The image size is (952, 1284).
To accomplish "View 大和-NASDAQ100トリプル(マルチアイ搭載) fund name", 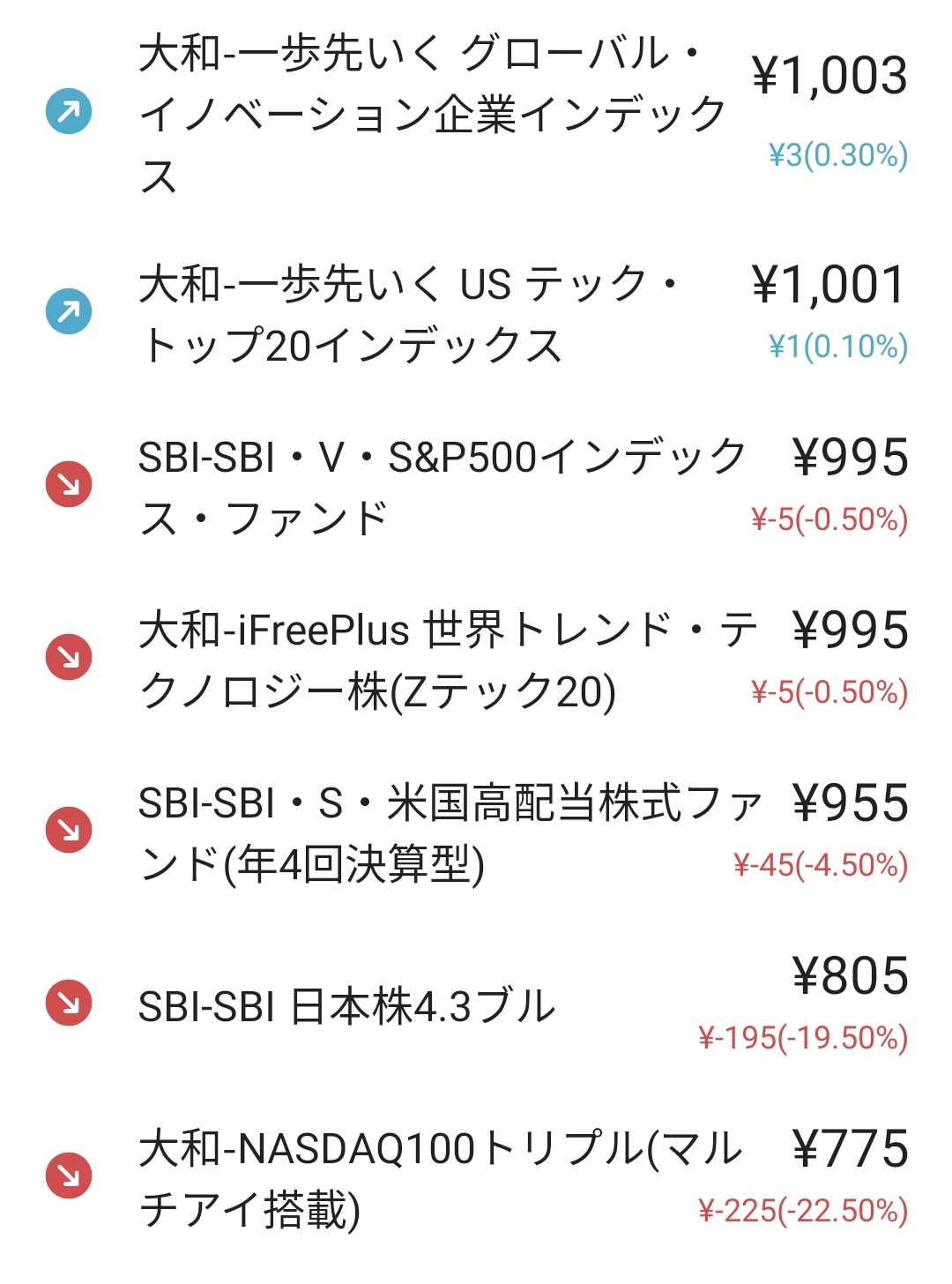I will pyautogui.click(x=441, y=1178).
